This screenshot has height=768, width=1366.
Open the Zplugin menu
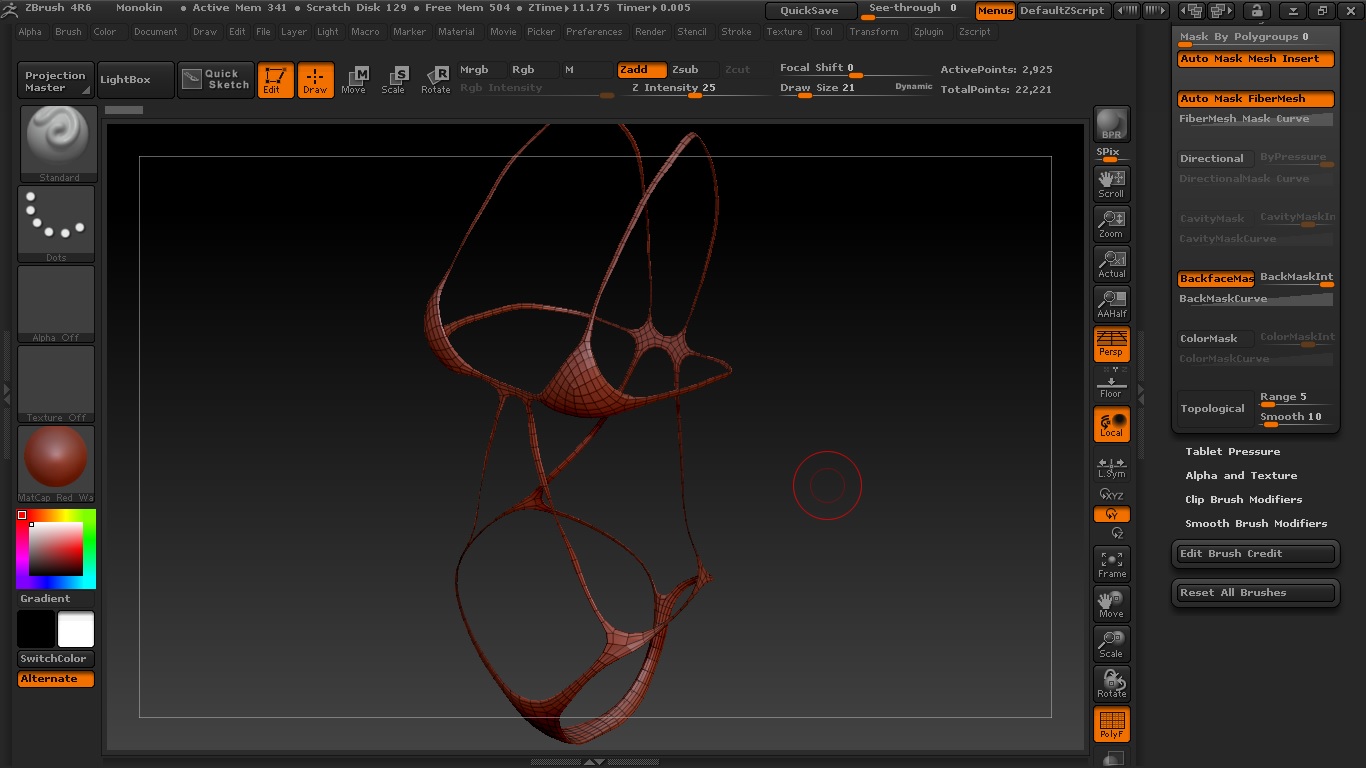click(928, 32)
